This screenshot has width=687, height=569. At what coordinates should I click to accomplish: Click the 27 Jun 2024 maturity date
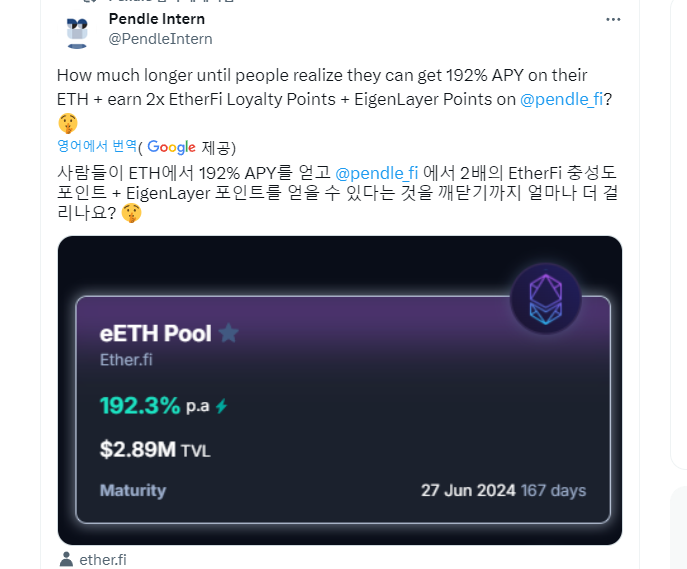click(x=468, y=490)
